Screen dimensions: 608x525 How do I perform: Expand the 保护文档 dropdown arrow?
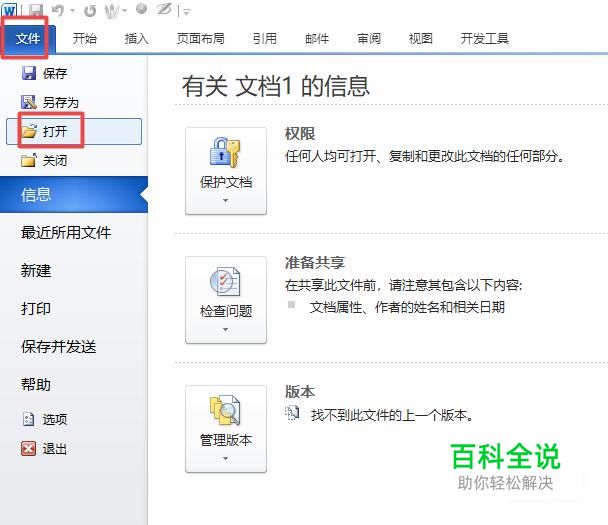pos(226,200)
